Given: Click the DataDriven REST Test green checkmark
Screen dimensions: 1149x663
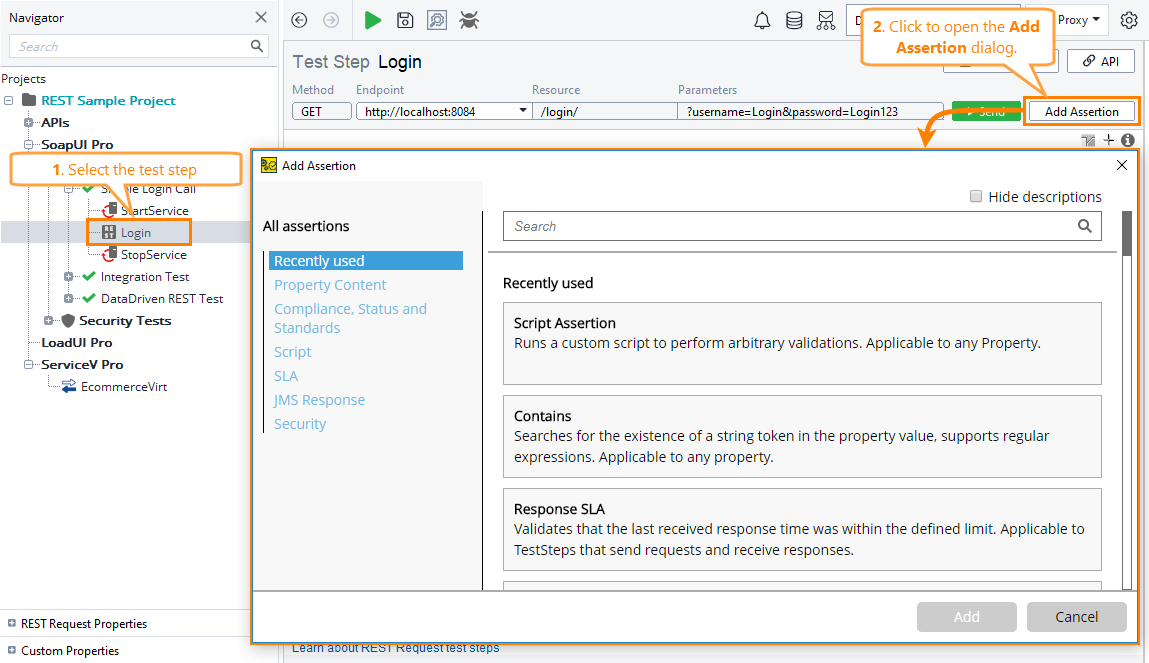Looking at the screenshot, I should pyautogui.click(x=89, y=298).
